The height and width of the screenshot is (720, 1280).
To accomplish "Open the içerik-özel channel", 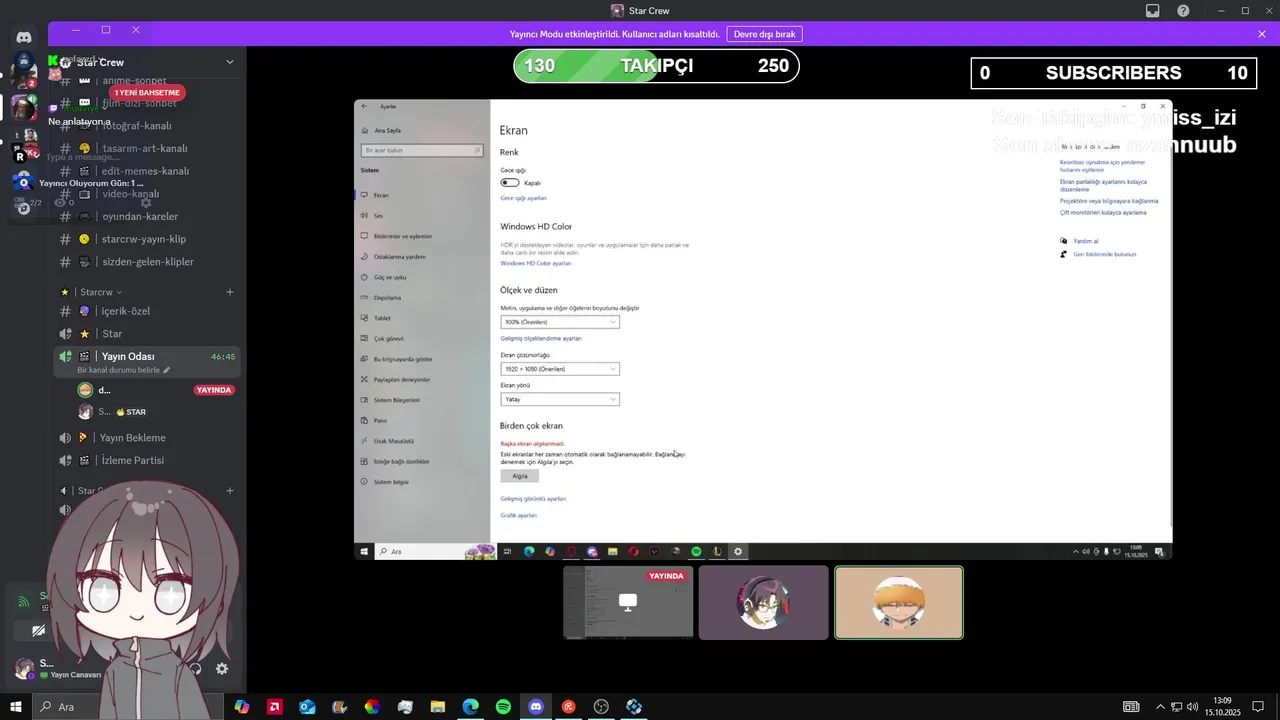I will [126, 311].
